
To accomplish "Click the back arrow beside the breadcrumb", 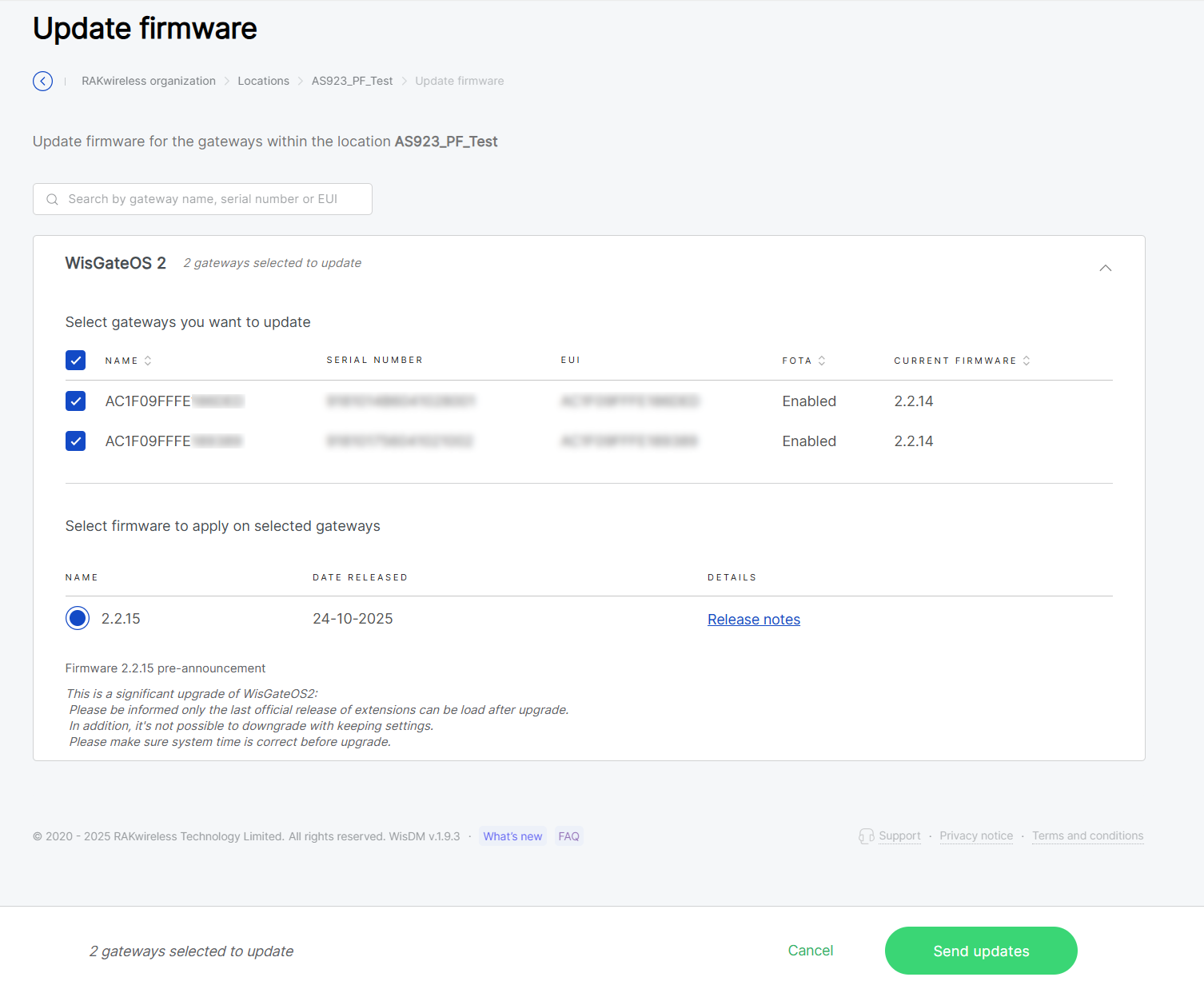I will tap(42, 81).
